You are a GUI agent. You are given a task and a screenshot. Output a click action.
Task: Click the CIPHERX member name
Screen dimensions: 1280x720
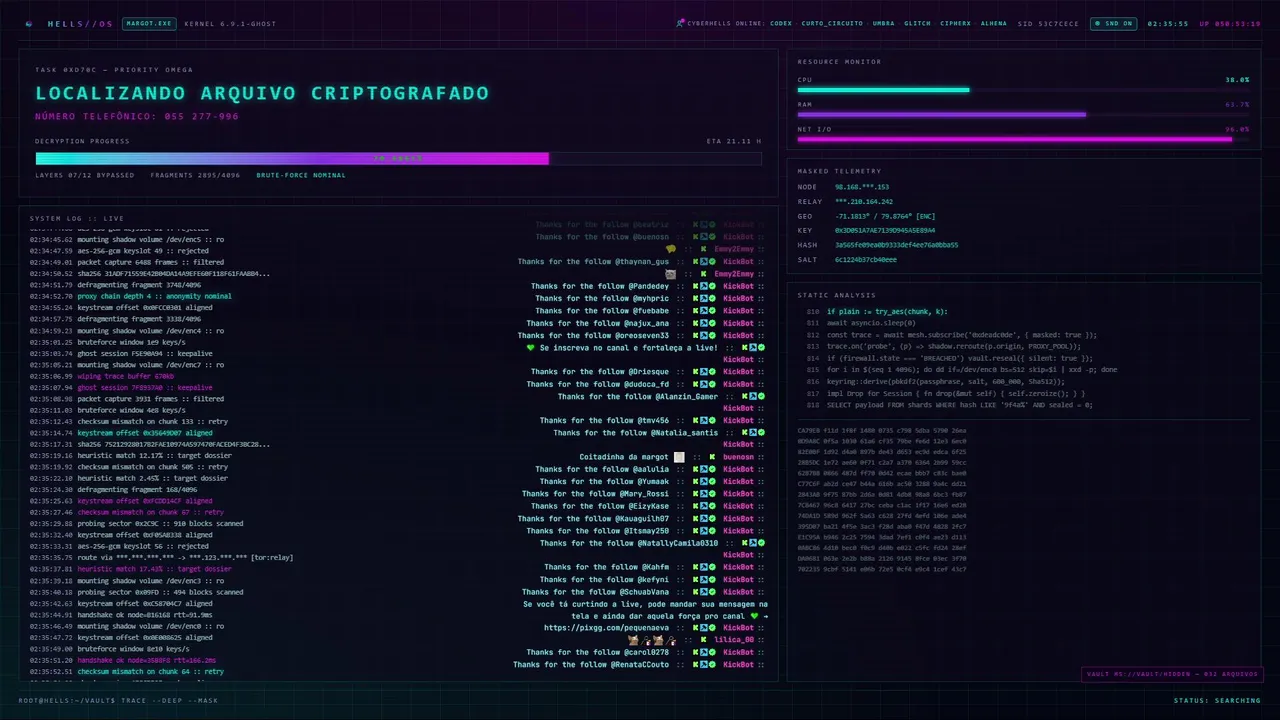pos(955,23)
